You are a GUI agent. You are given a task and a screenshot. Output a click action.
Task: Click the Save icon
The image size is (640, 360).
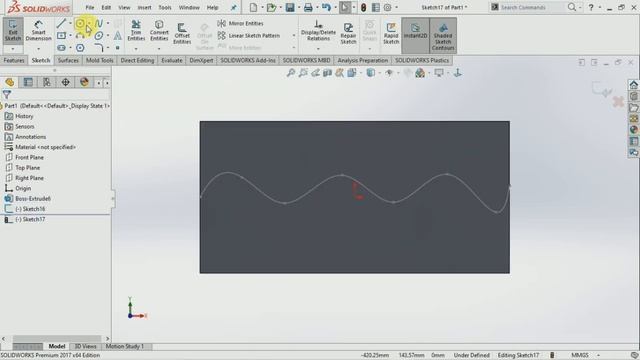(x=290, y=7)
